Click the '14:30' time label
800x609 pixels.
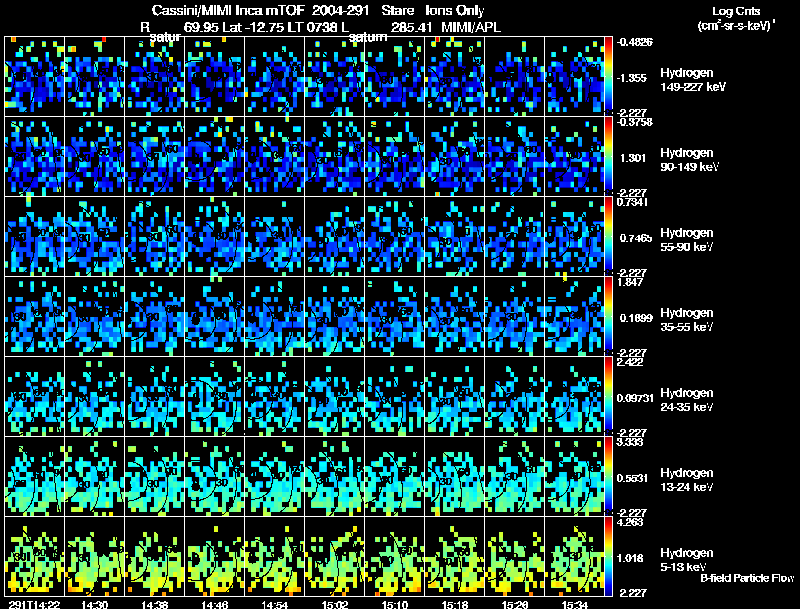tap(94, 605)
